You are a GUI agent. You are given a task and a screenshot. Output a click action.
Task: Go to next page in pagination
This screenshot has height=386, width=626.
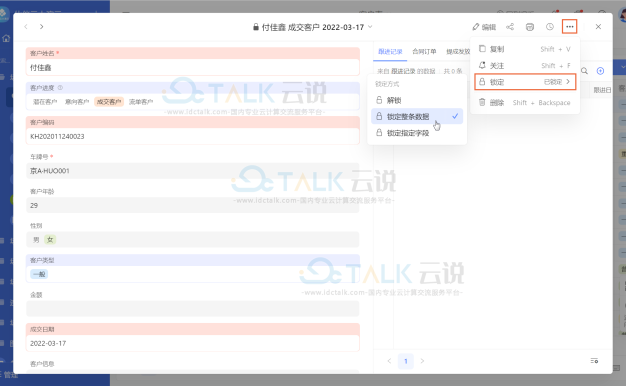point(422,361)
